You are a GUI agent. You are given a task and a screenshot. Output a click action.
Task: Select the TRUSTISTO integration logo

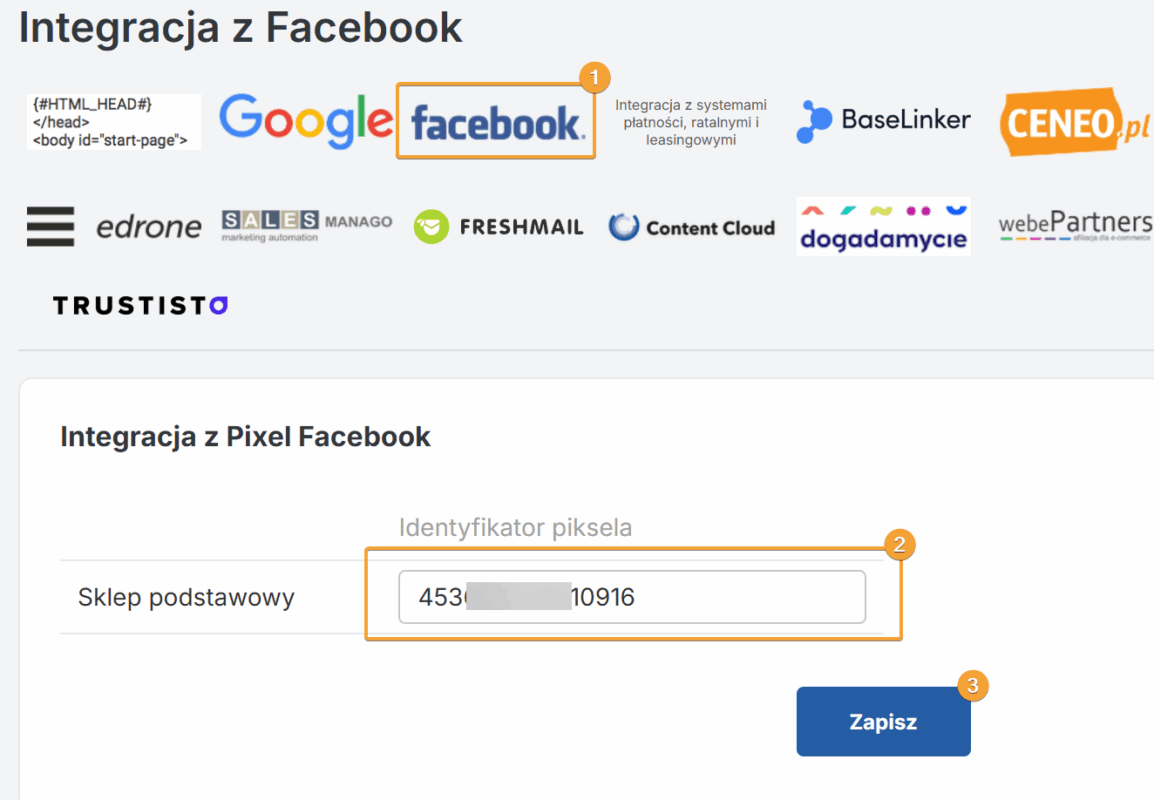141,305
